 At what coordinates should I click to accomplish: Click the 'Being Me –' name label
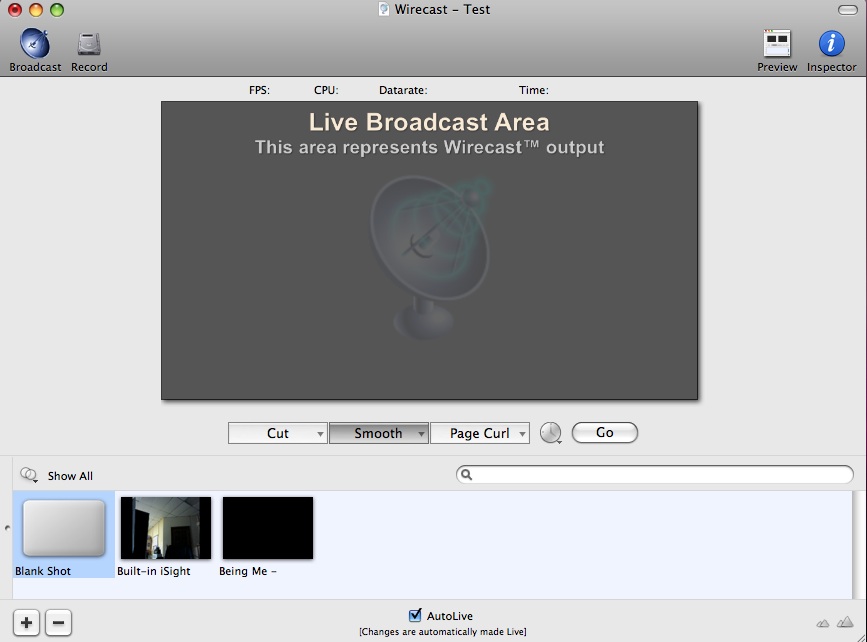click(248, 571)
